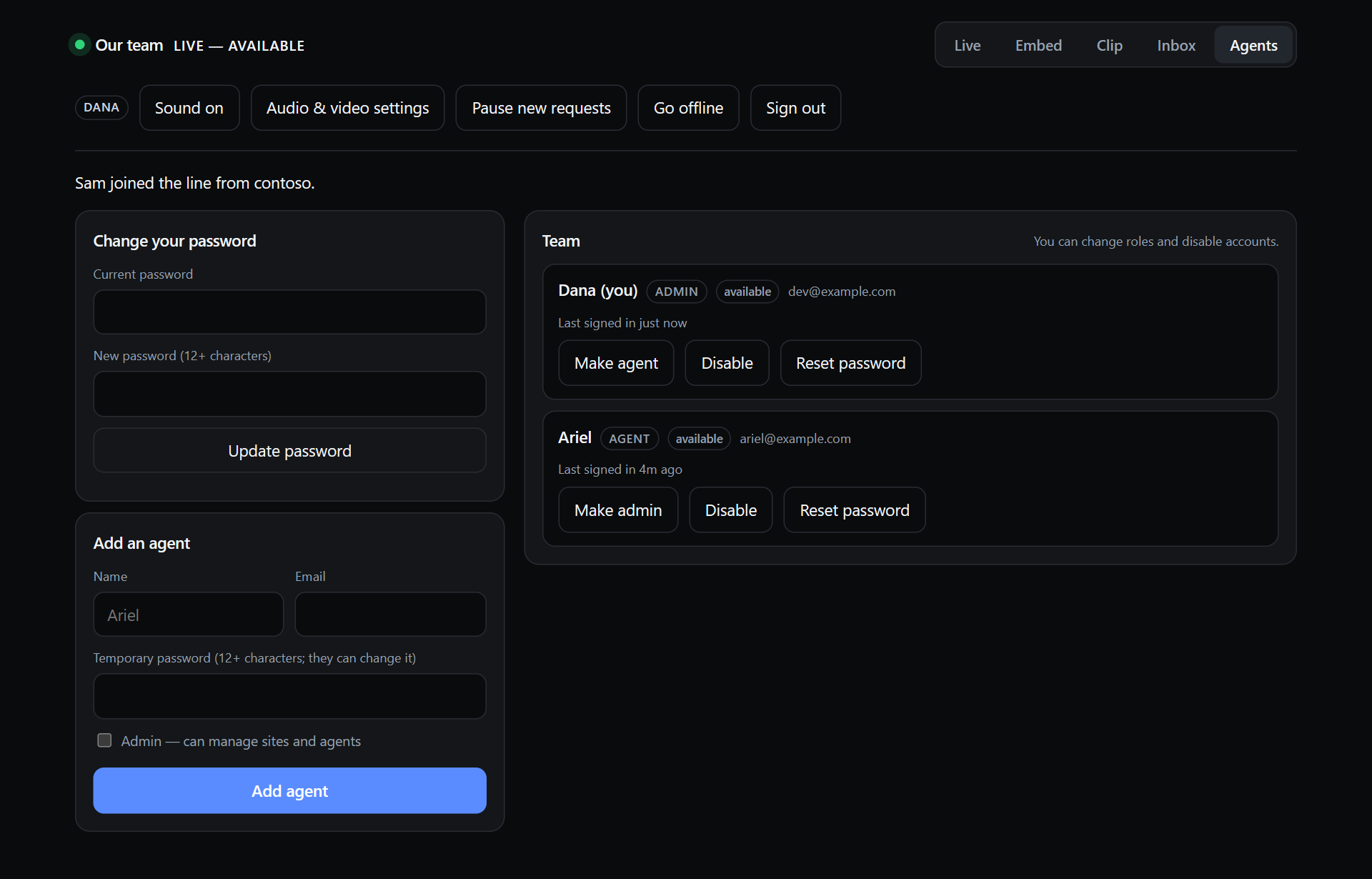Viewport: 1372px width, 879px height.
Task: Switch to the Embed tab
Action: [x=1038, y=45]
